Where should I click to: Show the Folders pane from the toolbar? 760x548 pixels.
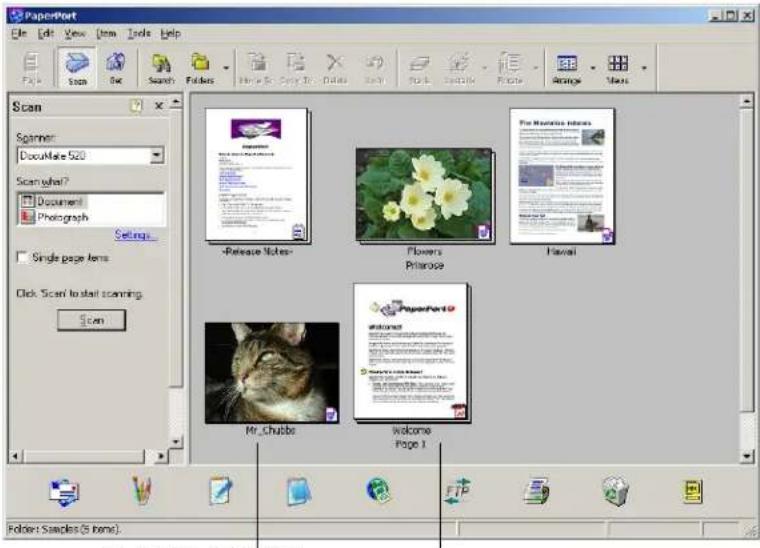[200, 68]
